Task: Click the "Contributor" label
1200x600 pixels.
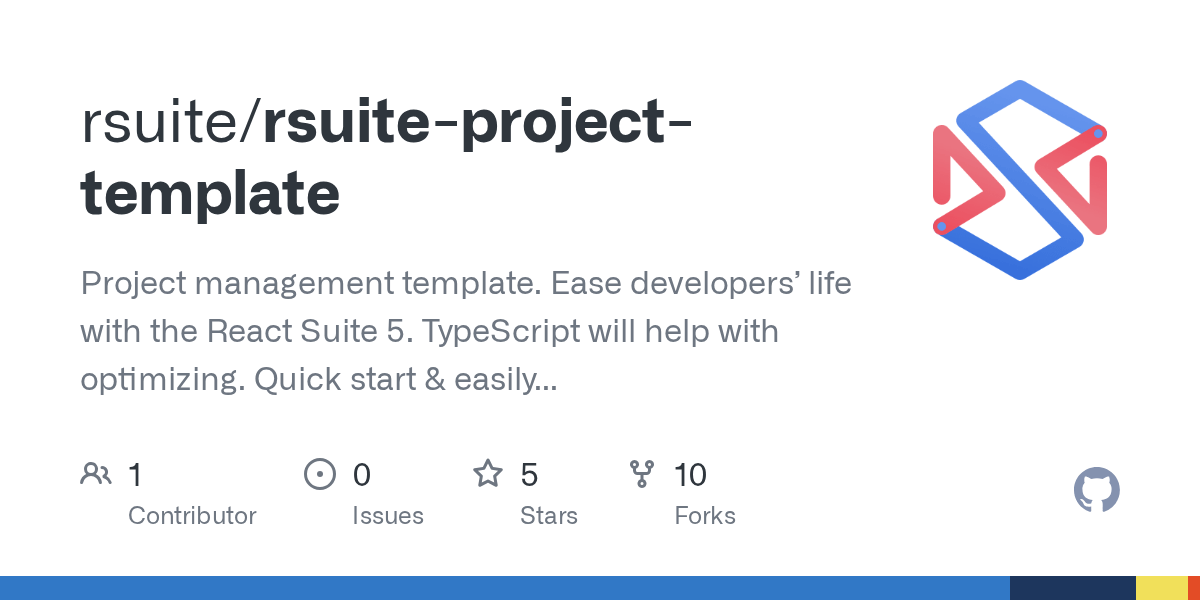Action: 192,516
